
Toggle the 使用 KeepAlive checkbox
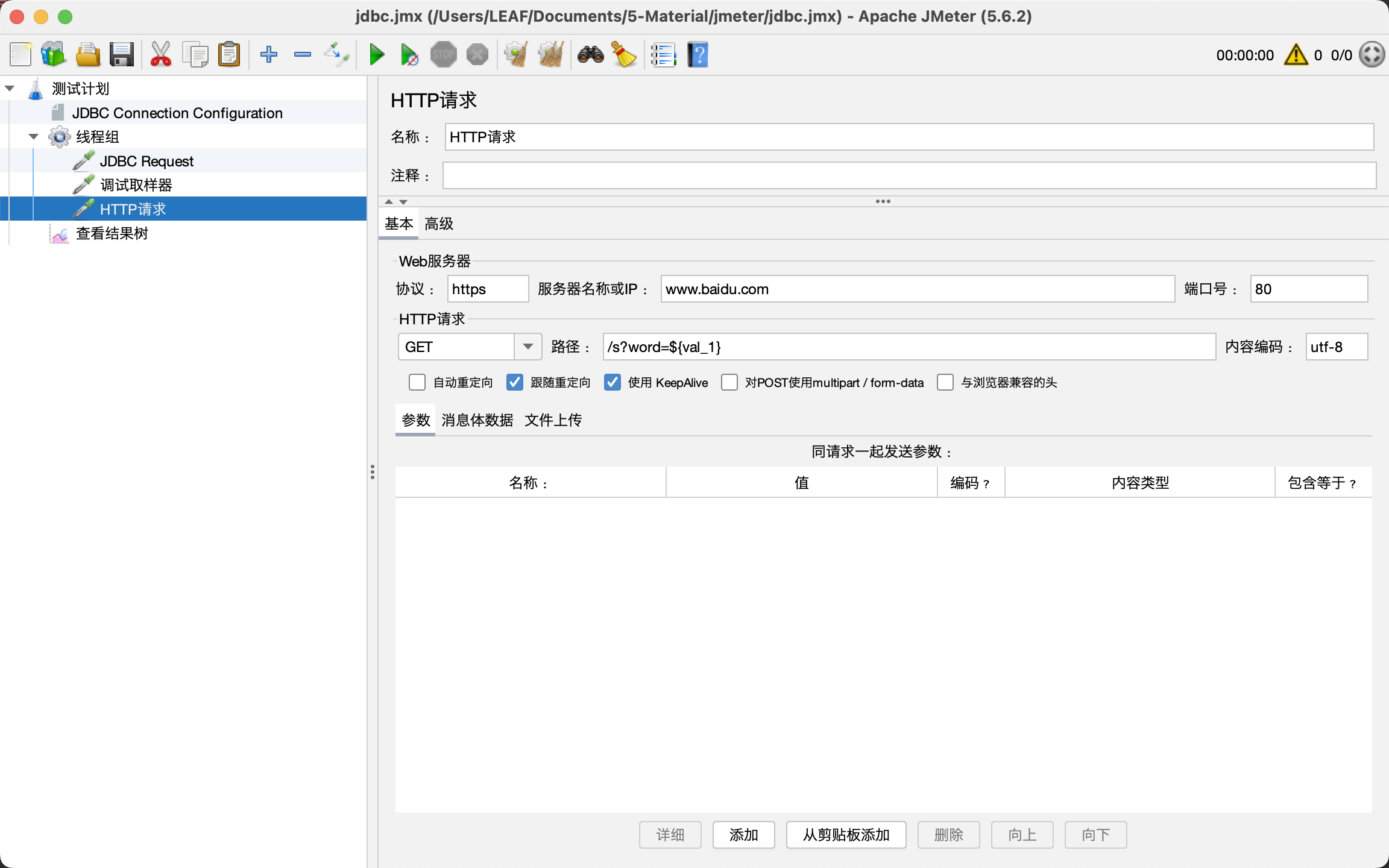613,383
